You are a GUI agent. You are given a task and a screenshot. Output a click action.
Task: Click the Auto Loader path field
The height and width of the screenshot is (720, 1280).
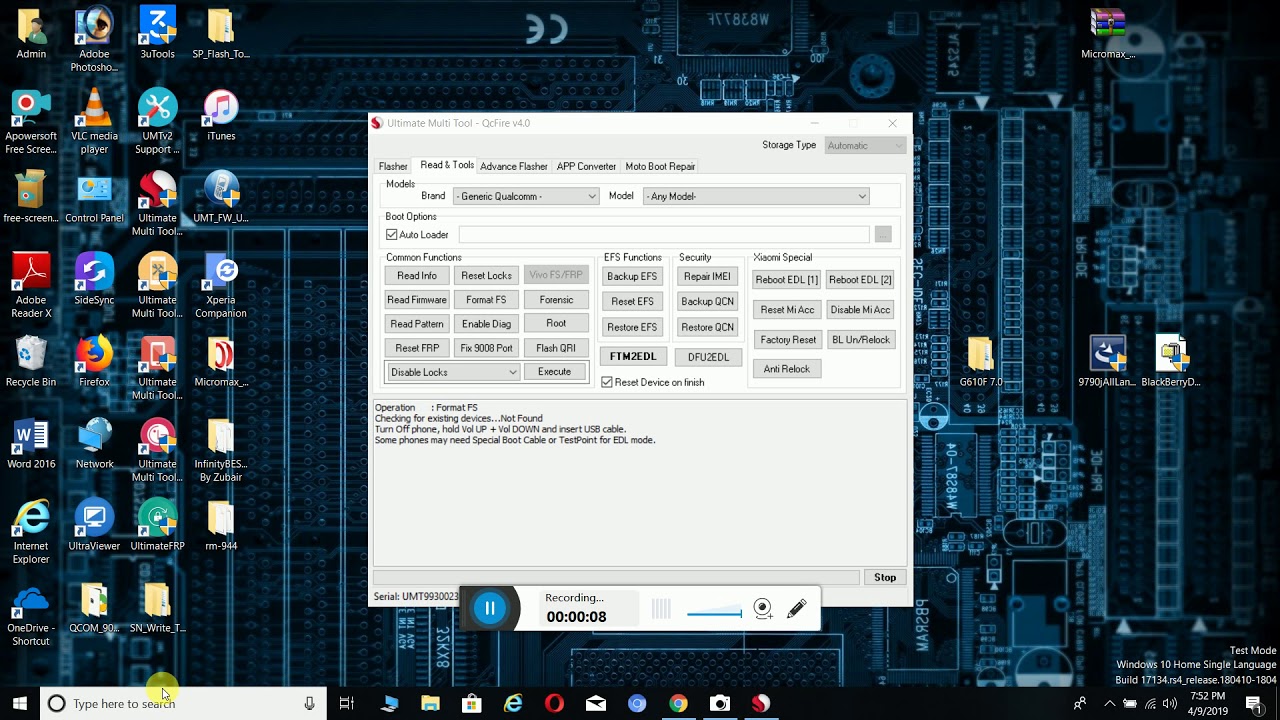pyautogui.click(x=664, y=235)
